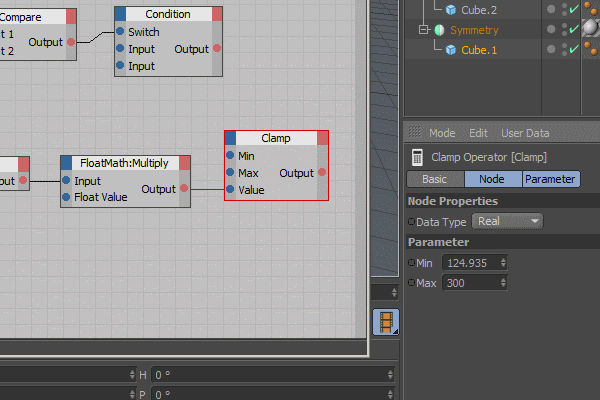
Task: Click the attribute manager grip handle
Action: pos(414,132)
